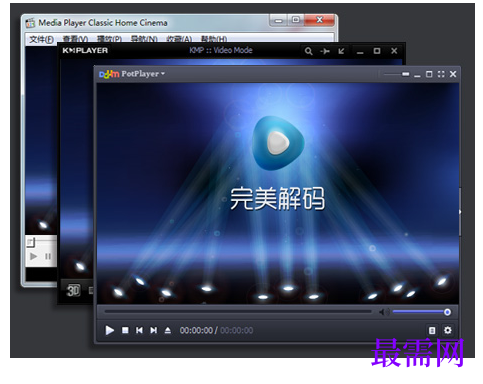Click the large center play logo in PotPlayer
The height and width of the screenshot is (384, 483).
point(278,143)
